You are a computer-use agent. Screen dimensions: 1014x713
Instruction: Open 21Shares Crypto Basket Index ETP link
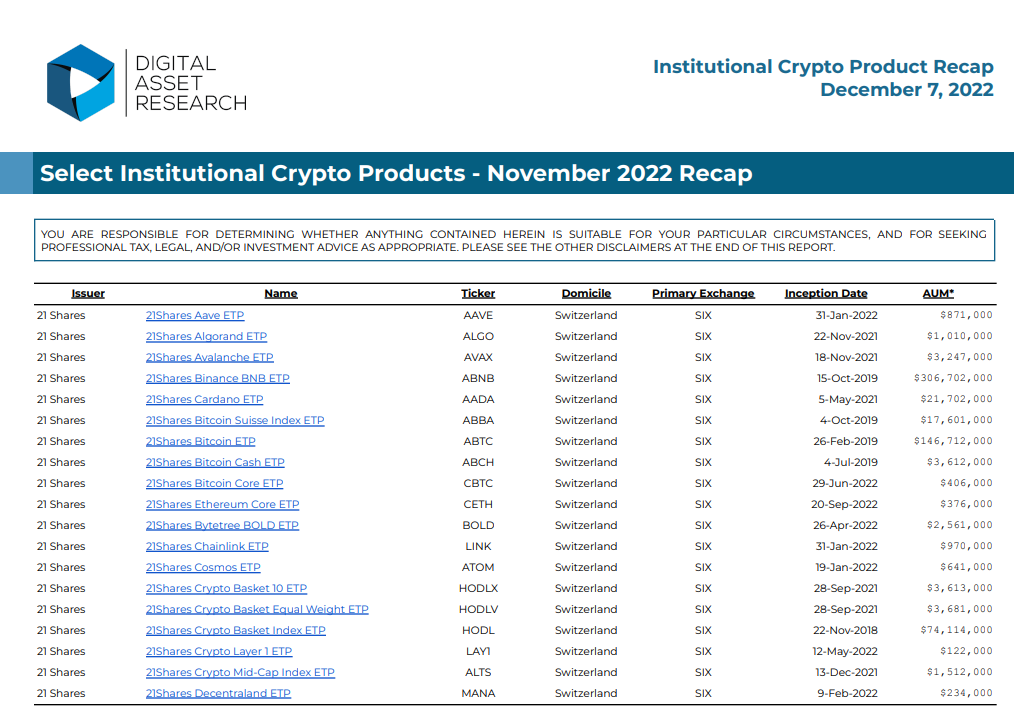(x=235, y=630)
